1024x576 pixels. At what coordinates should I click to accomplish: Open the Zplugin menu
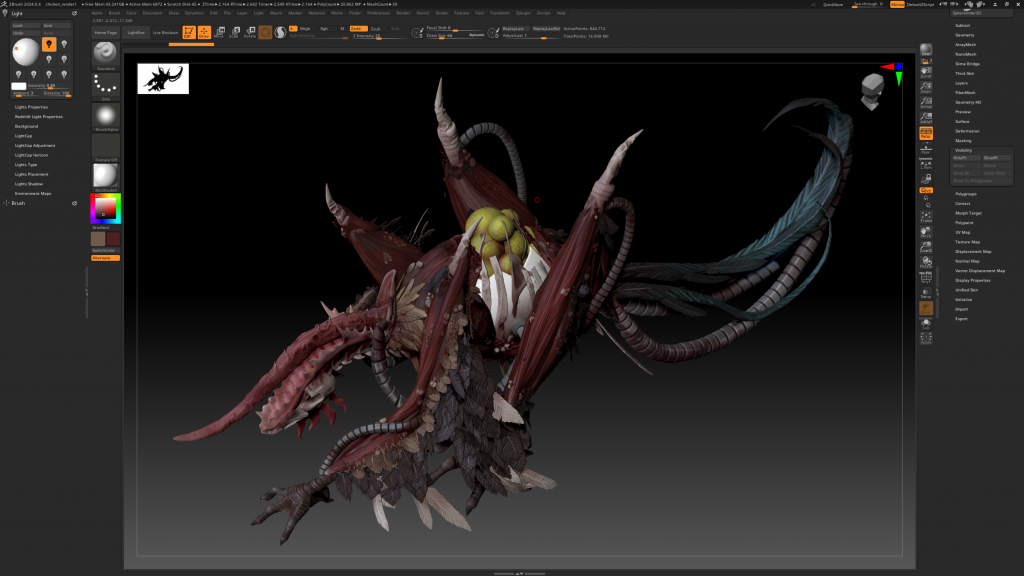[523, 13]
